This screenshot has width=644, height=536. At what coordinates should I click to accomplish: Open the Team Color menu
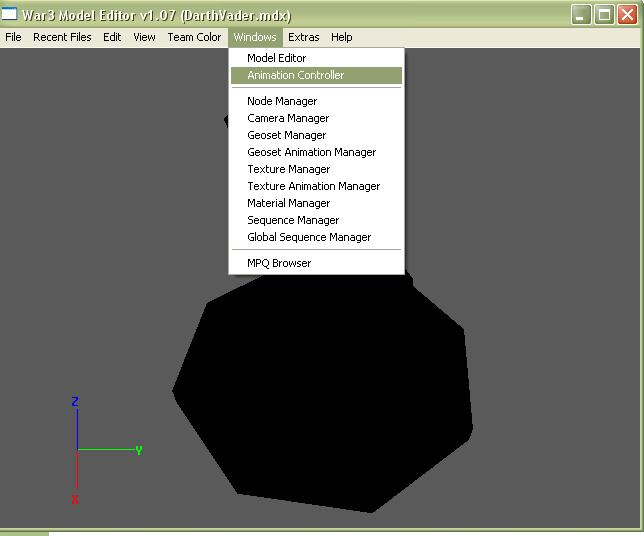coord(194,37)
